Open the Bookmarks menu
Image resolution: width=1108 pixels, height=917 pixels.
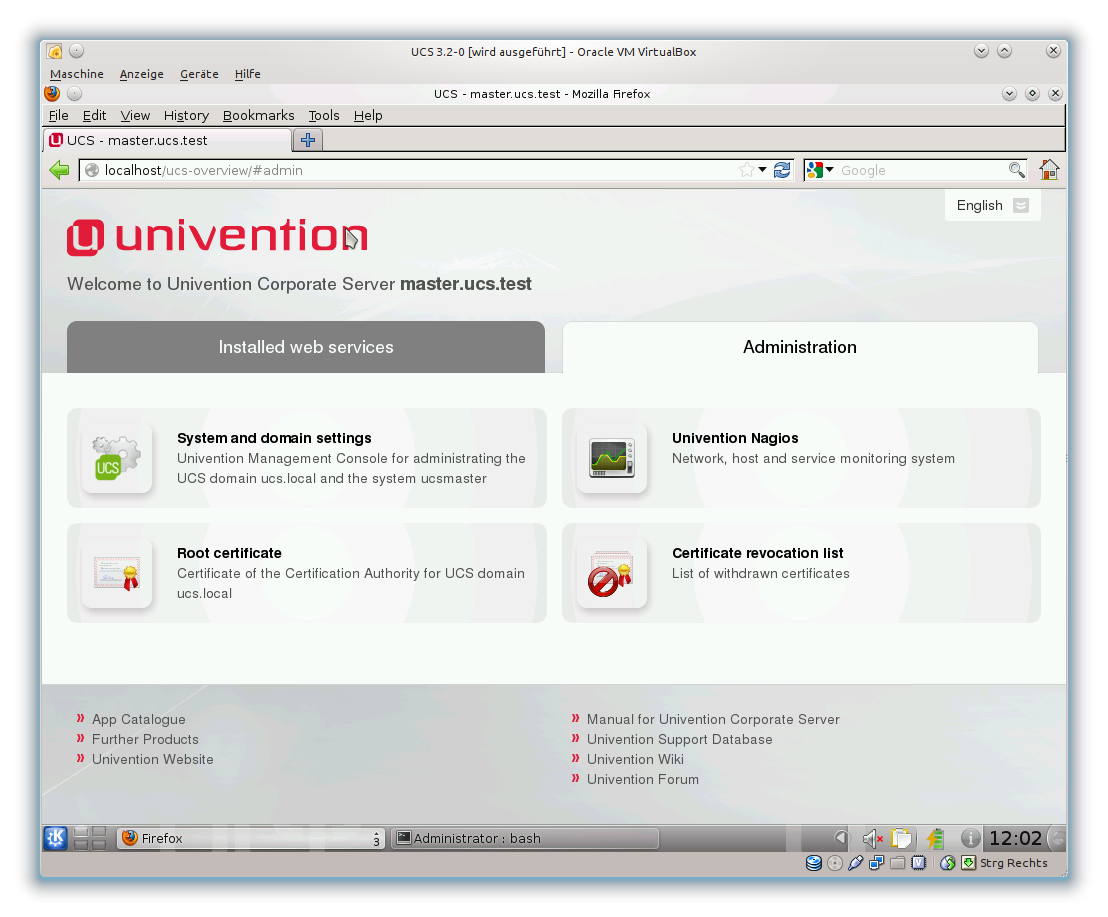[258, 115]
